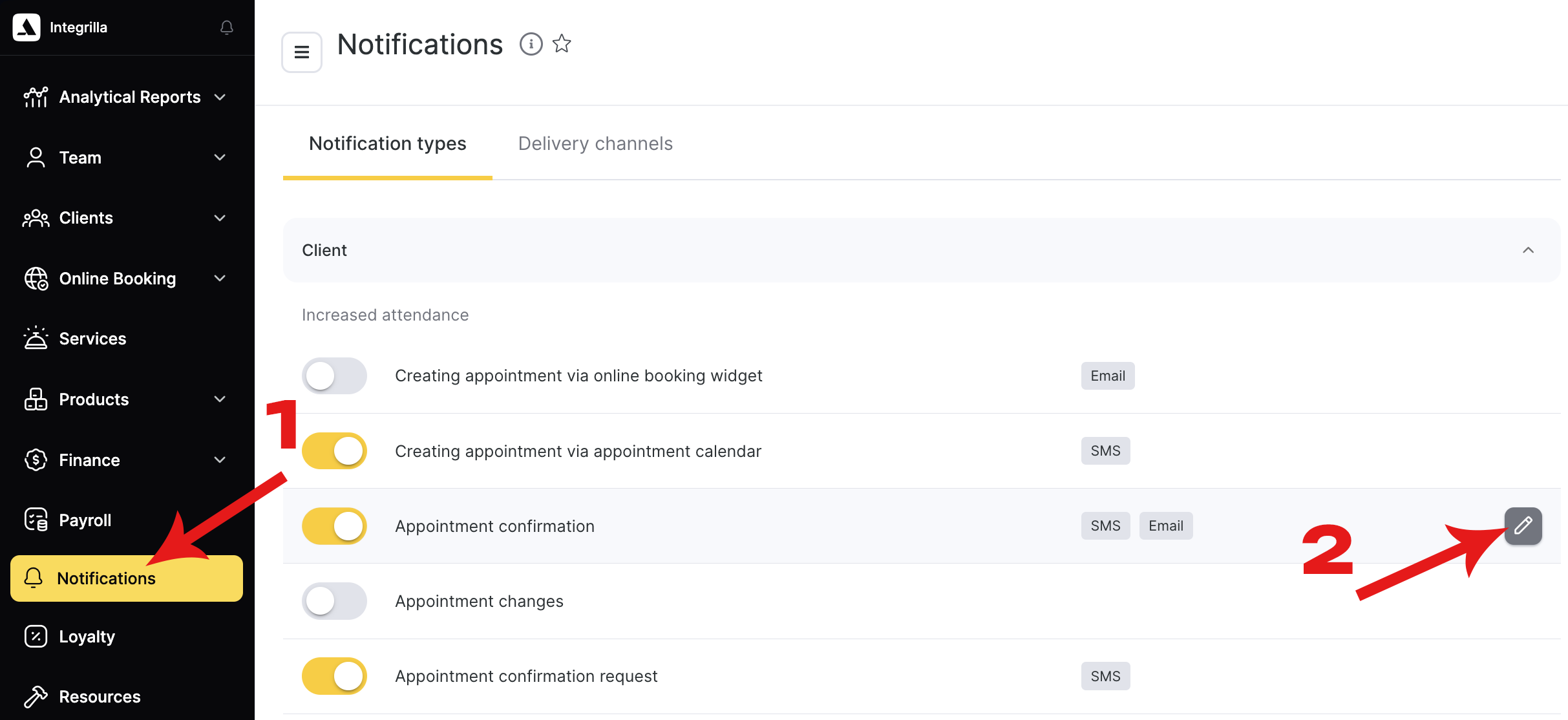Image resolution: width=1568 pixels, height=720 pixels.
Task: Edit Appointment confirmation with pencil icon
Action: coord(1523,525)
